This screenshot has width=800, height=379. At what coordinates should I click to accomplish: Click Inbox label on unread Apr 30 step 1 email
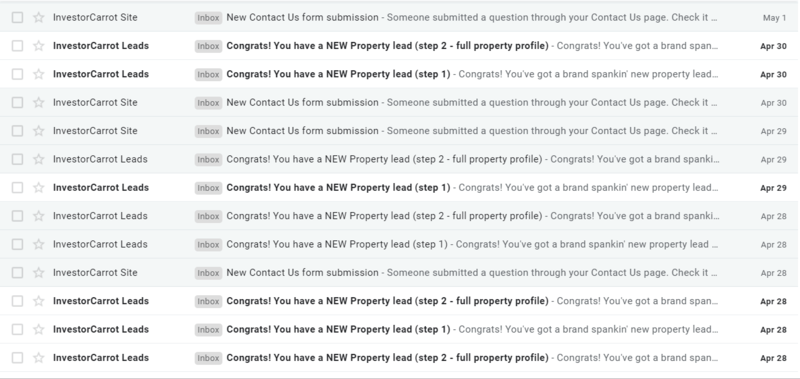tap(208, 74)
